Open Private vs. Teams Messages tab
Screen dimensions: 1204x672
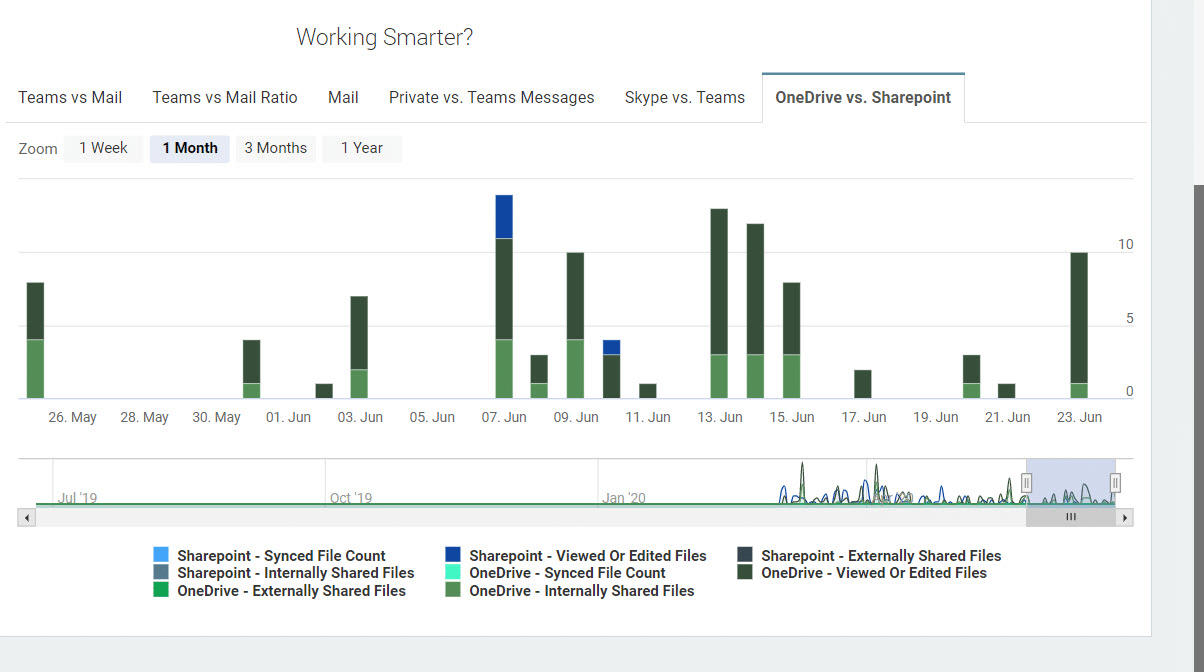(x=491, y=97)
